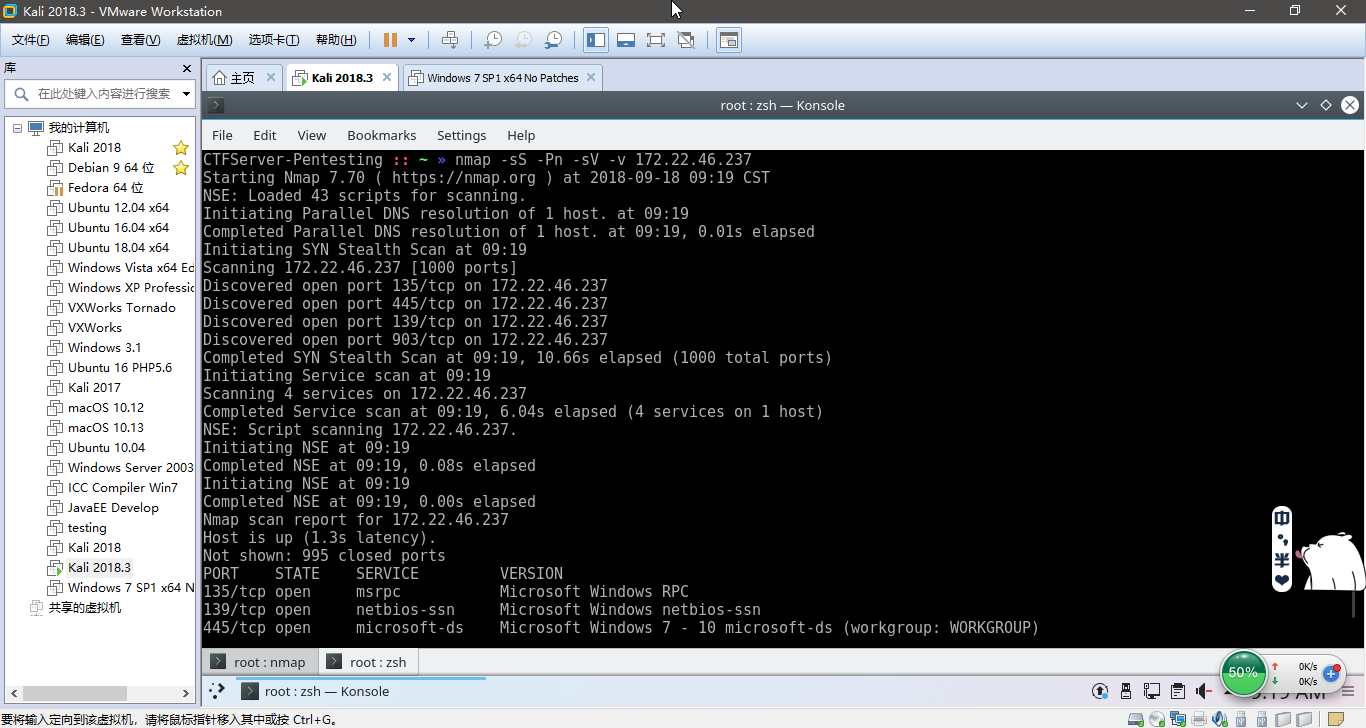Open the 帮助(H) menu
Screen dimensions: 1366x728
tap(336, 40)
